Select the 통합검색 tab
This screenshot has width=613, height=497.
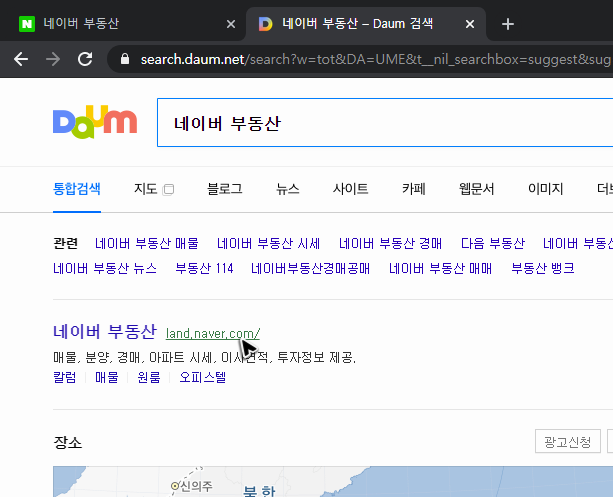[77, 189]
